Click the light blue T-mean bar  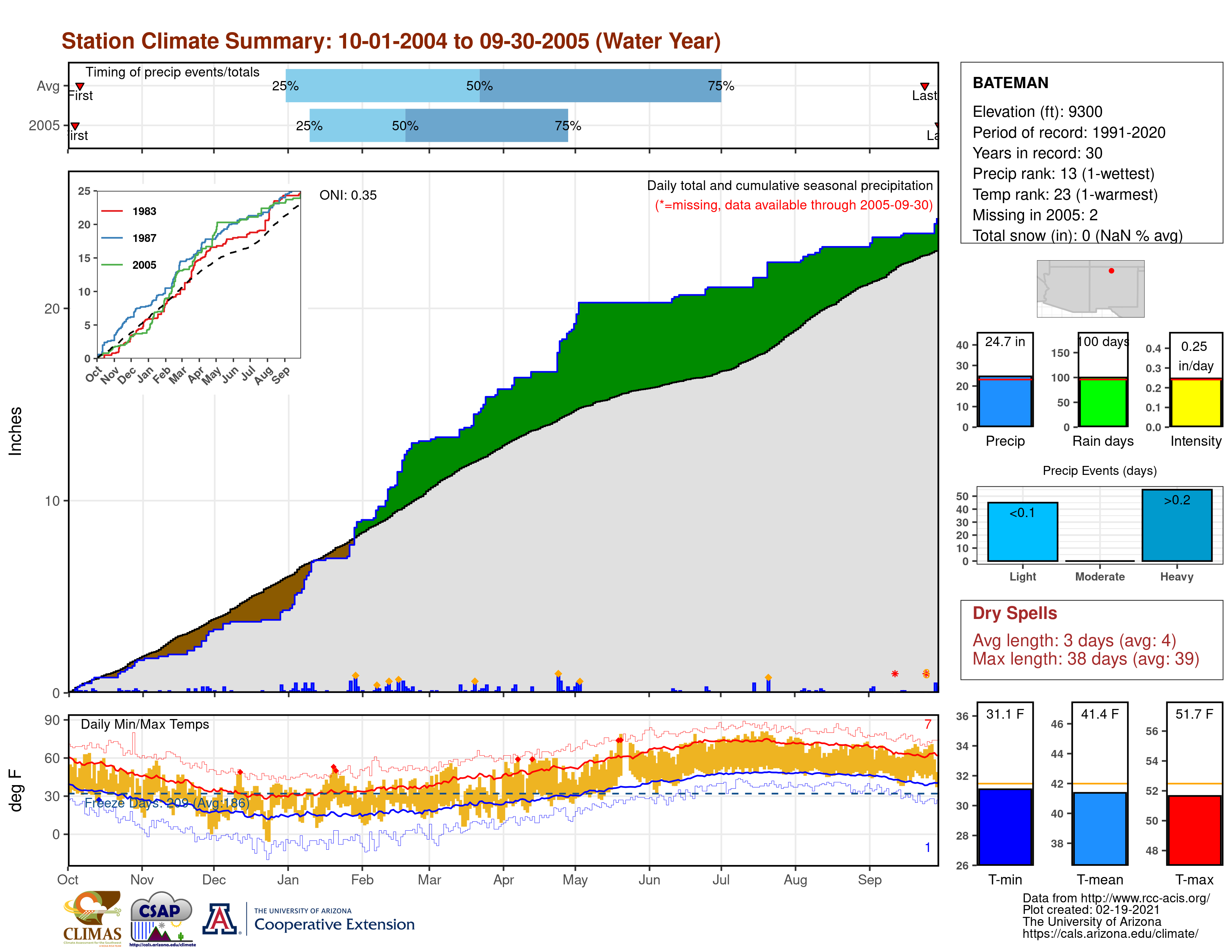click(1100, 829)
